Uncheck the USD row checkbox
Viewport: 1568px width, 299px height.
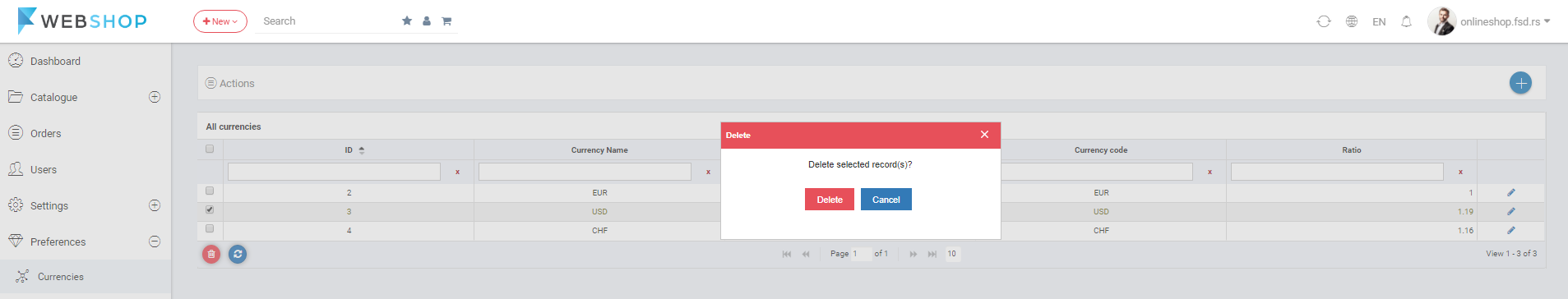click(x=210, y=210)
